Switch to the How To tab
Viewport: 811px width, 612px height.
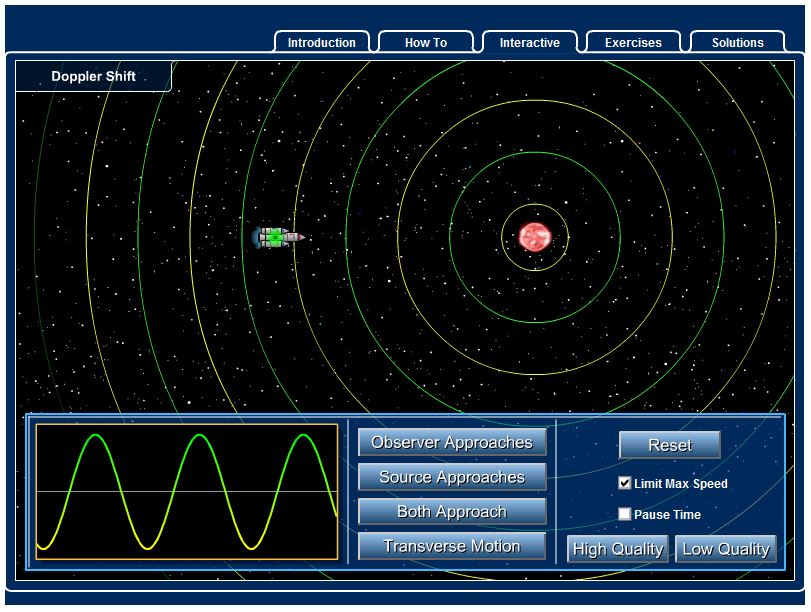[424, 42]
